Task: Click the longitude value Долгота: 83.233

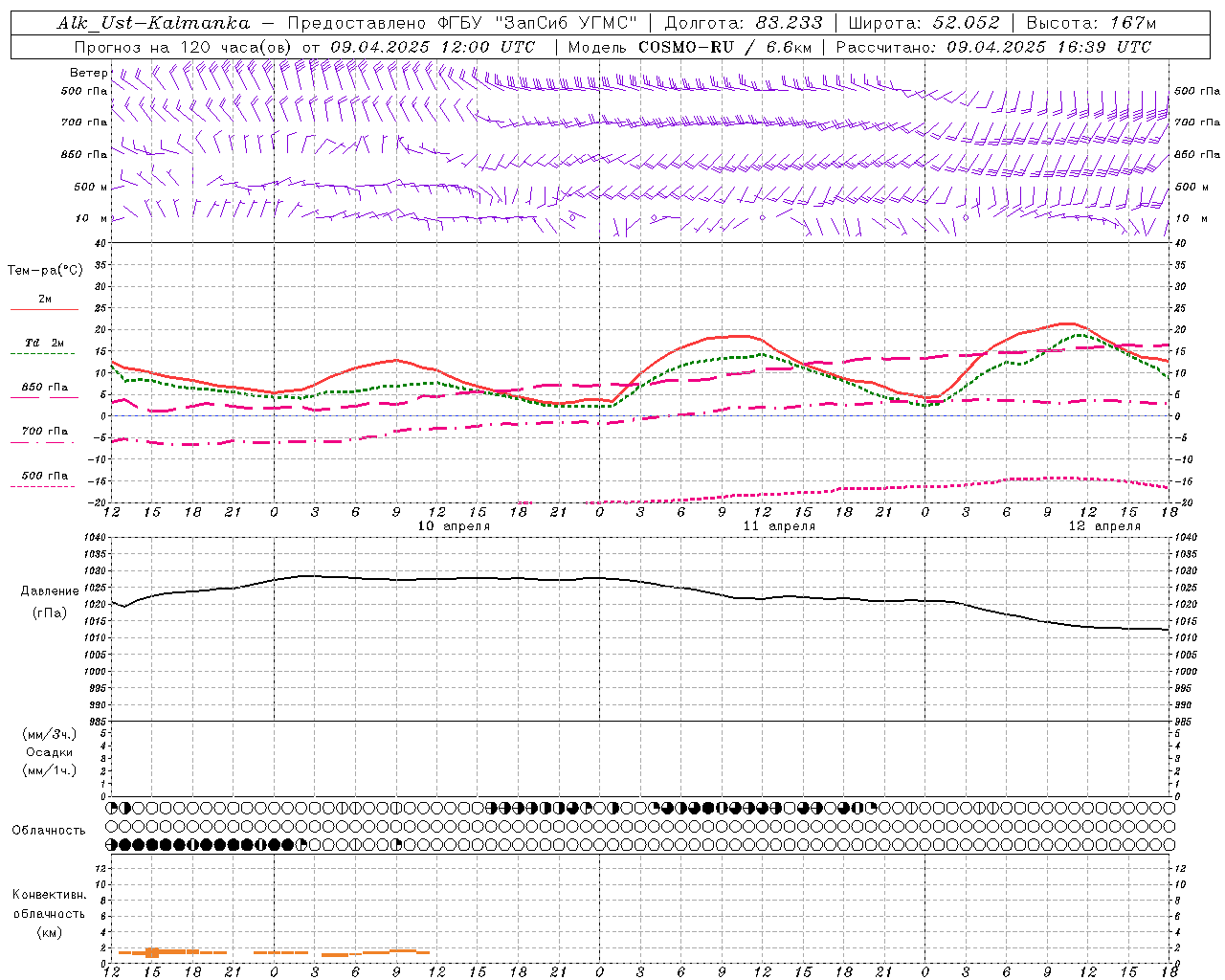Action: (744, 23)
